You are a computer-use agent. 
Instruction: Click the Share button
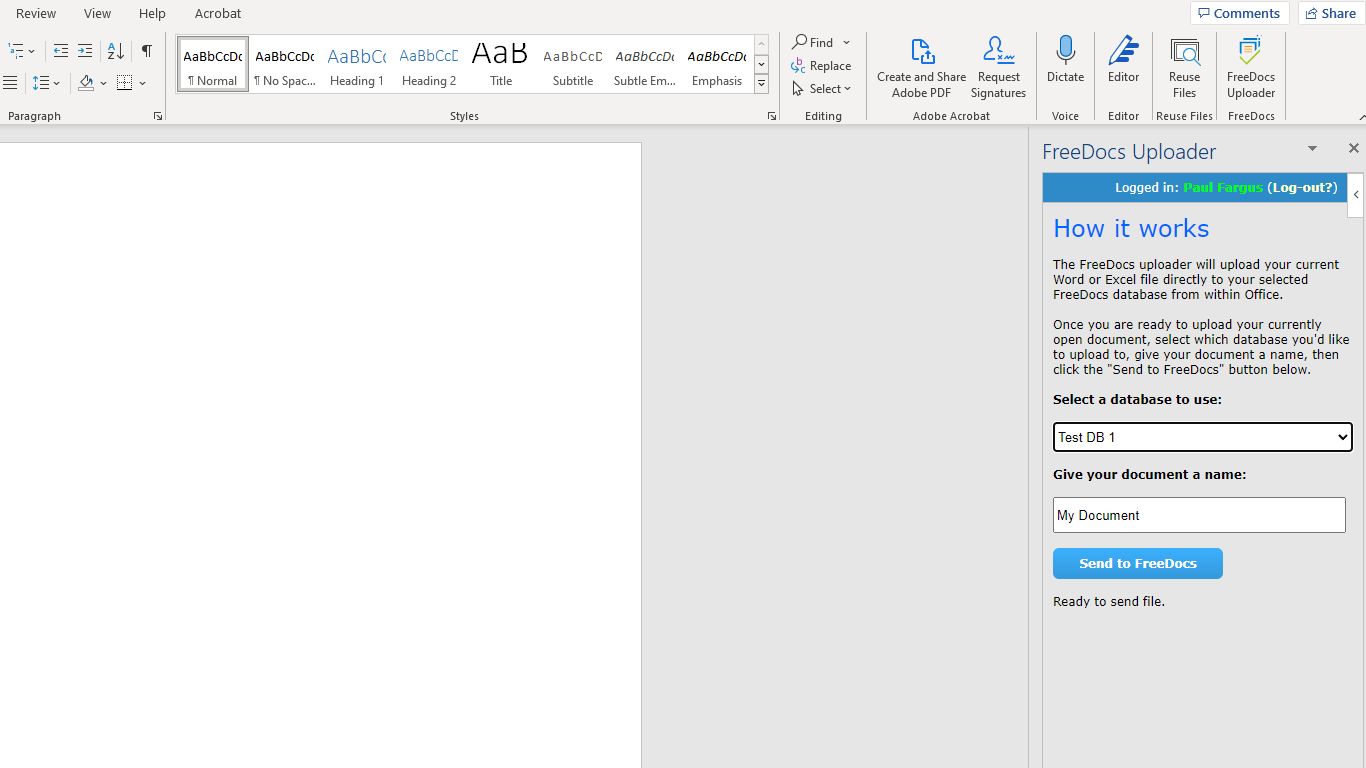point(1331,13)
